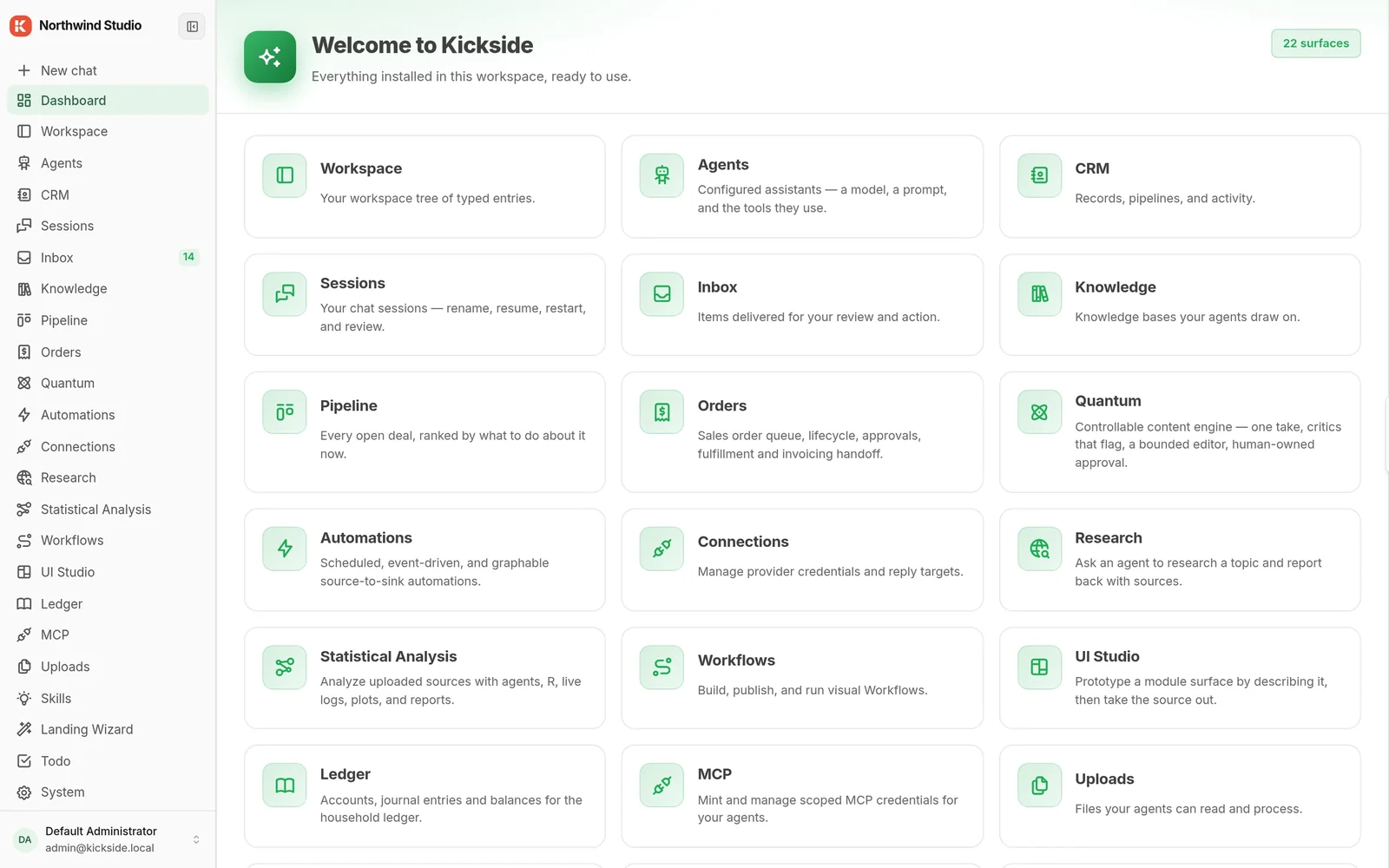1389x868 pixels.
Task: Click the plus icon next to New chat
Action: 24,70
